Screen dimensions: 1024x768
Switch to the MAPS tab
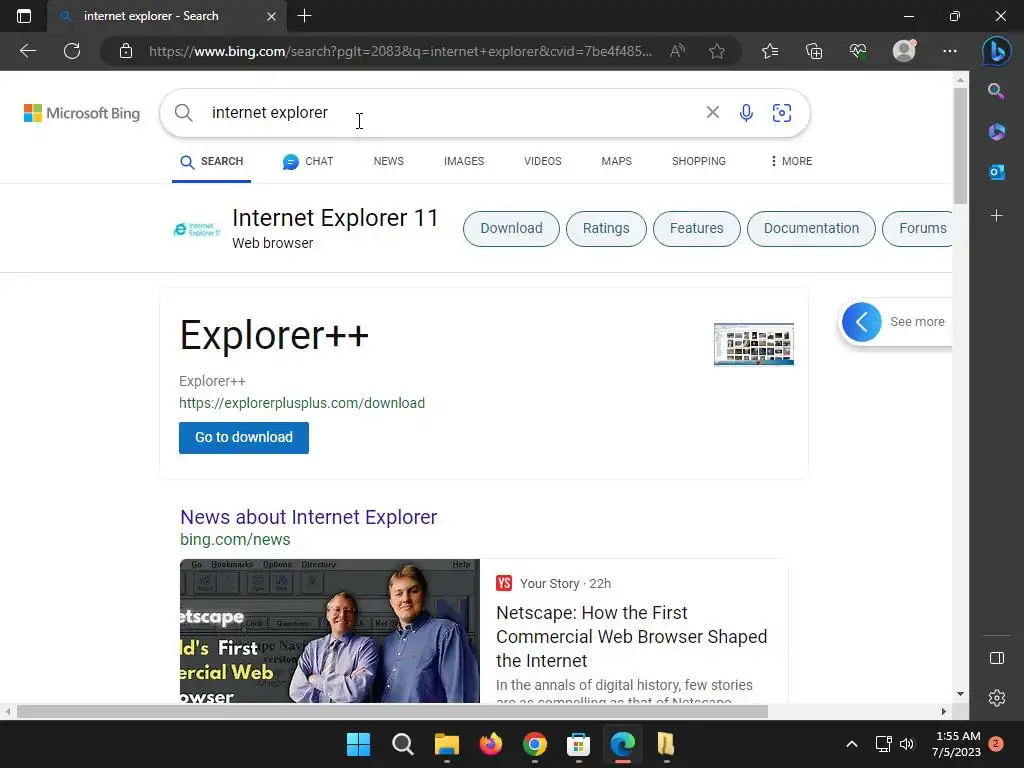pyautogui.click(x=616, y=161)
